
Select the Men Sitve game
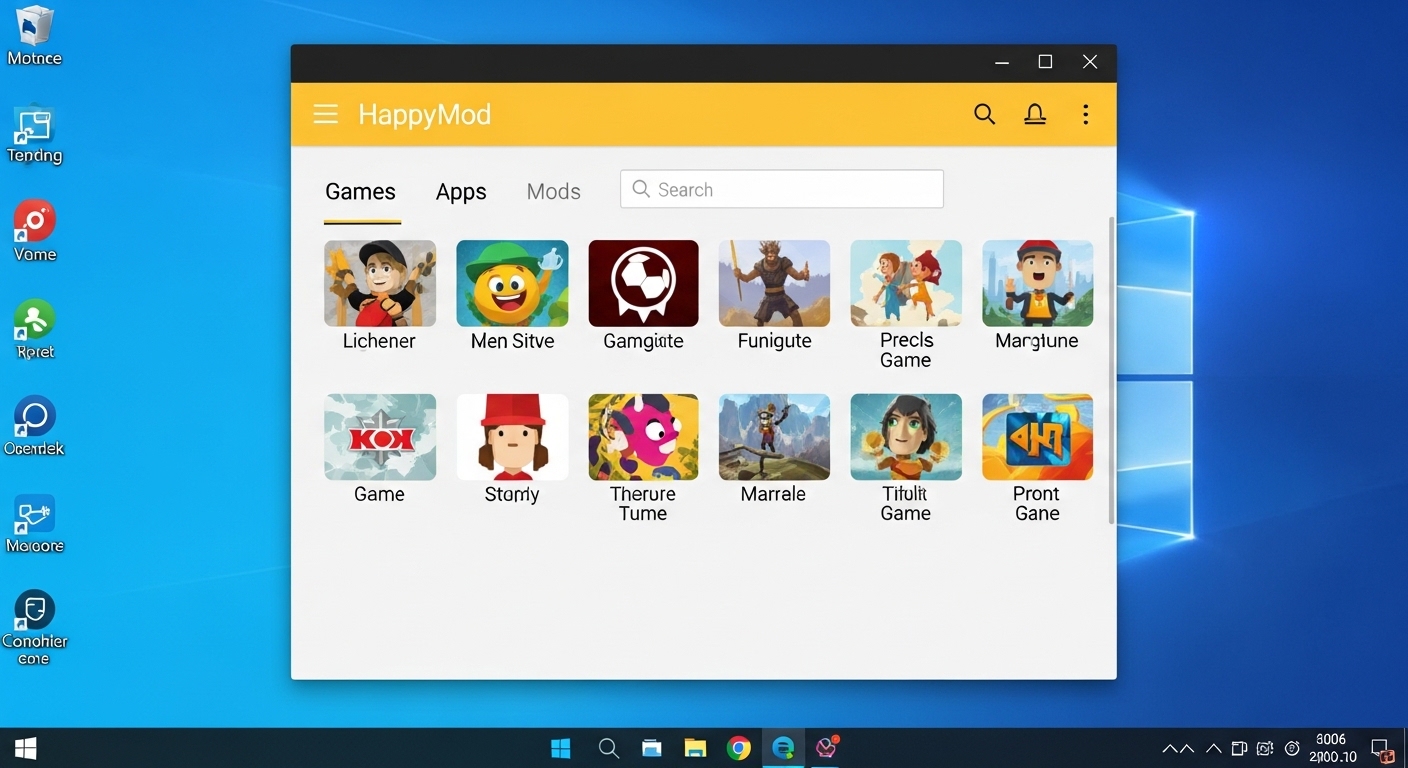[x=512, y=283]
